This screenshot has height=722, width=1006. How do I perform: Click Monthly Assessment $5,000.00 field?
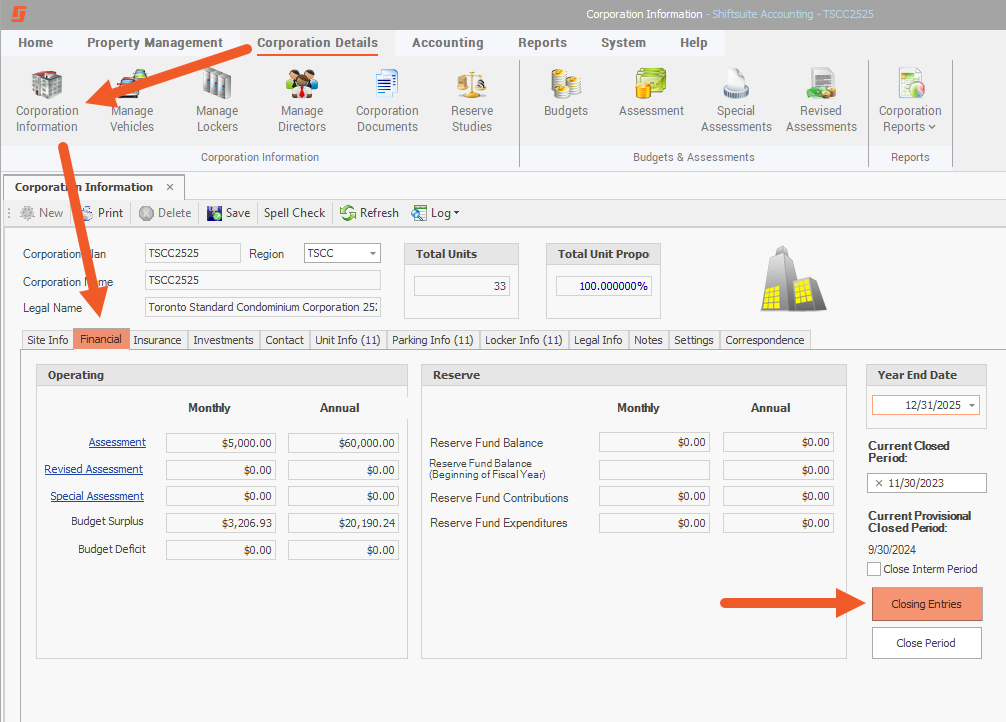(221, 443)
